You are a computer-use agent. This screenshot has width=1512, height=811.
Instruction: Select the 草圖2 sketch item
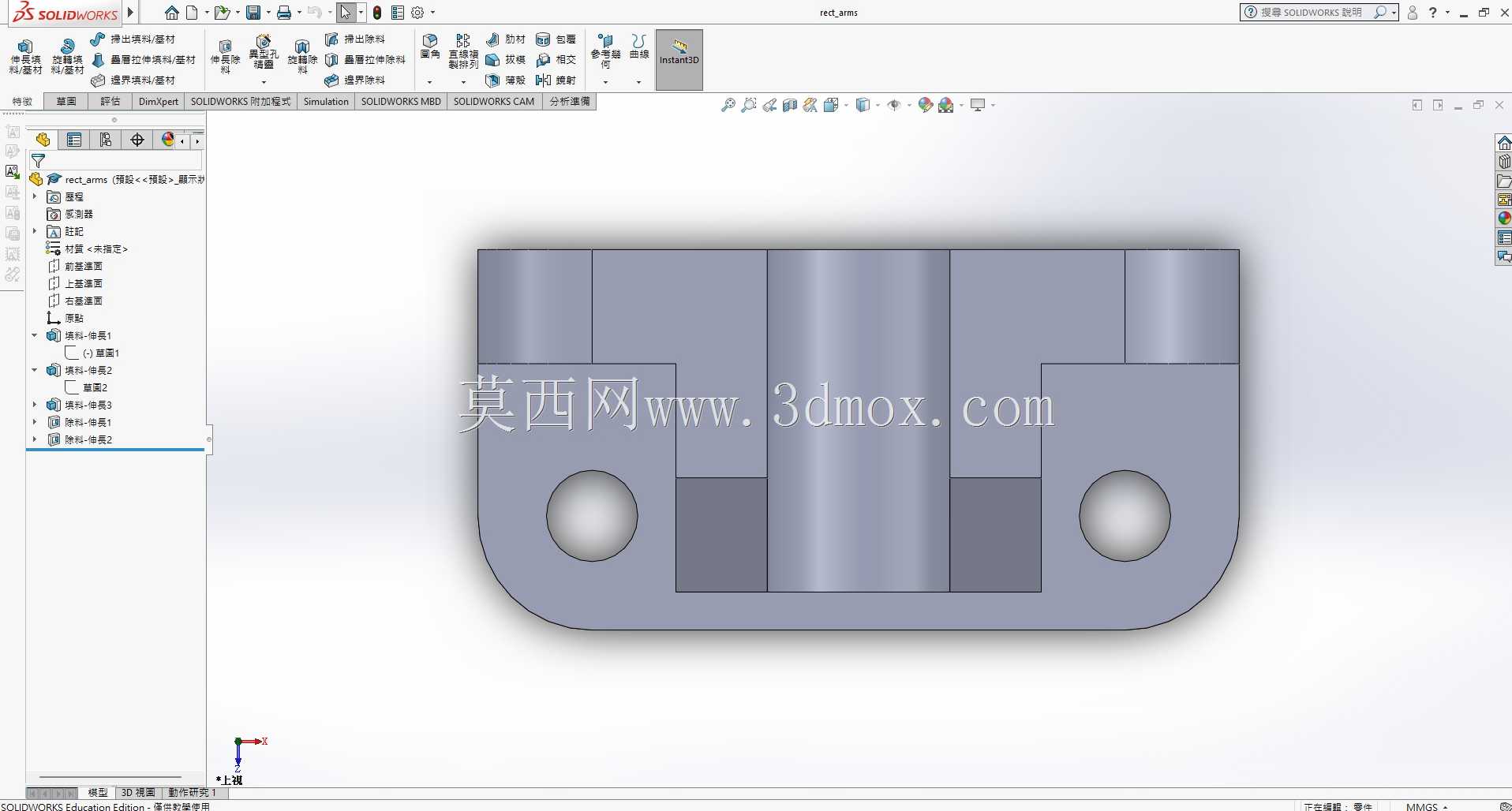[x=87, y=387]
